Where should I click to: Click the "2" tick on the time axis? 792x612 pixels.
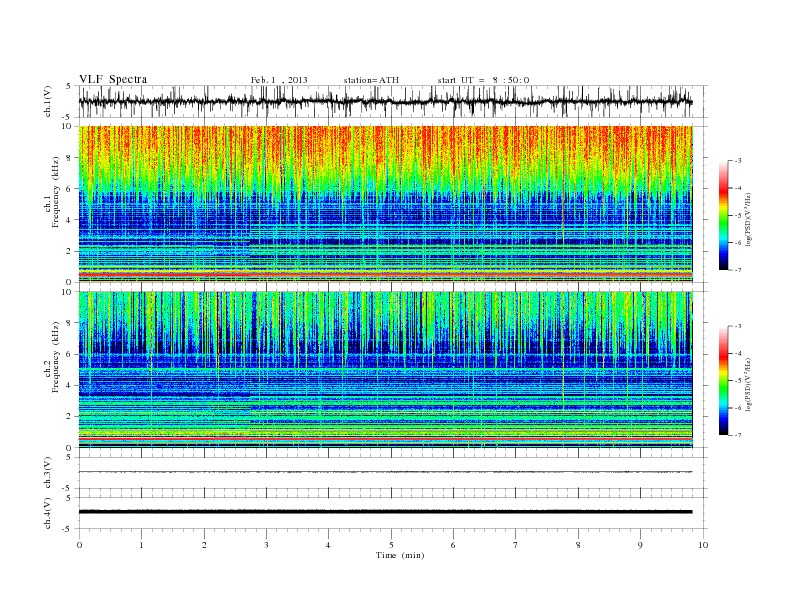[204, 545]
